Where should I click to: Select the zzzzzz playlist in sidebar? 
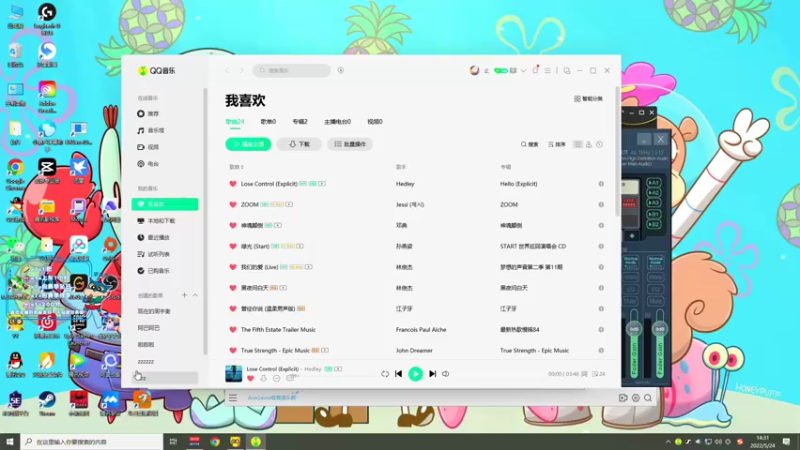pyautogui.click(x=145, y=361)
